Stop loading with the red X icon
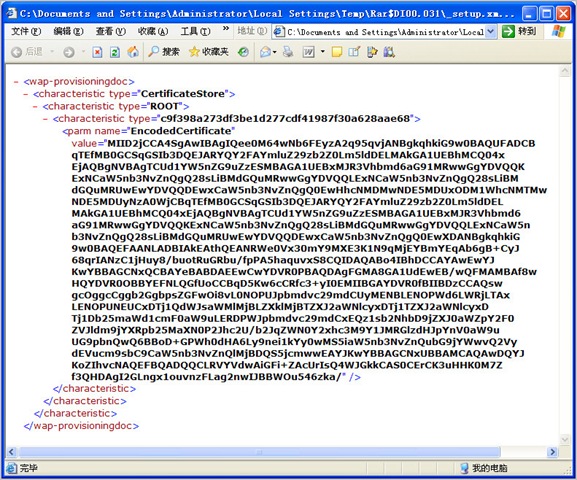This screenshot has height=480, width=577. coord(97,52)
